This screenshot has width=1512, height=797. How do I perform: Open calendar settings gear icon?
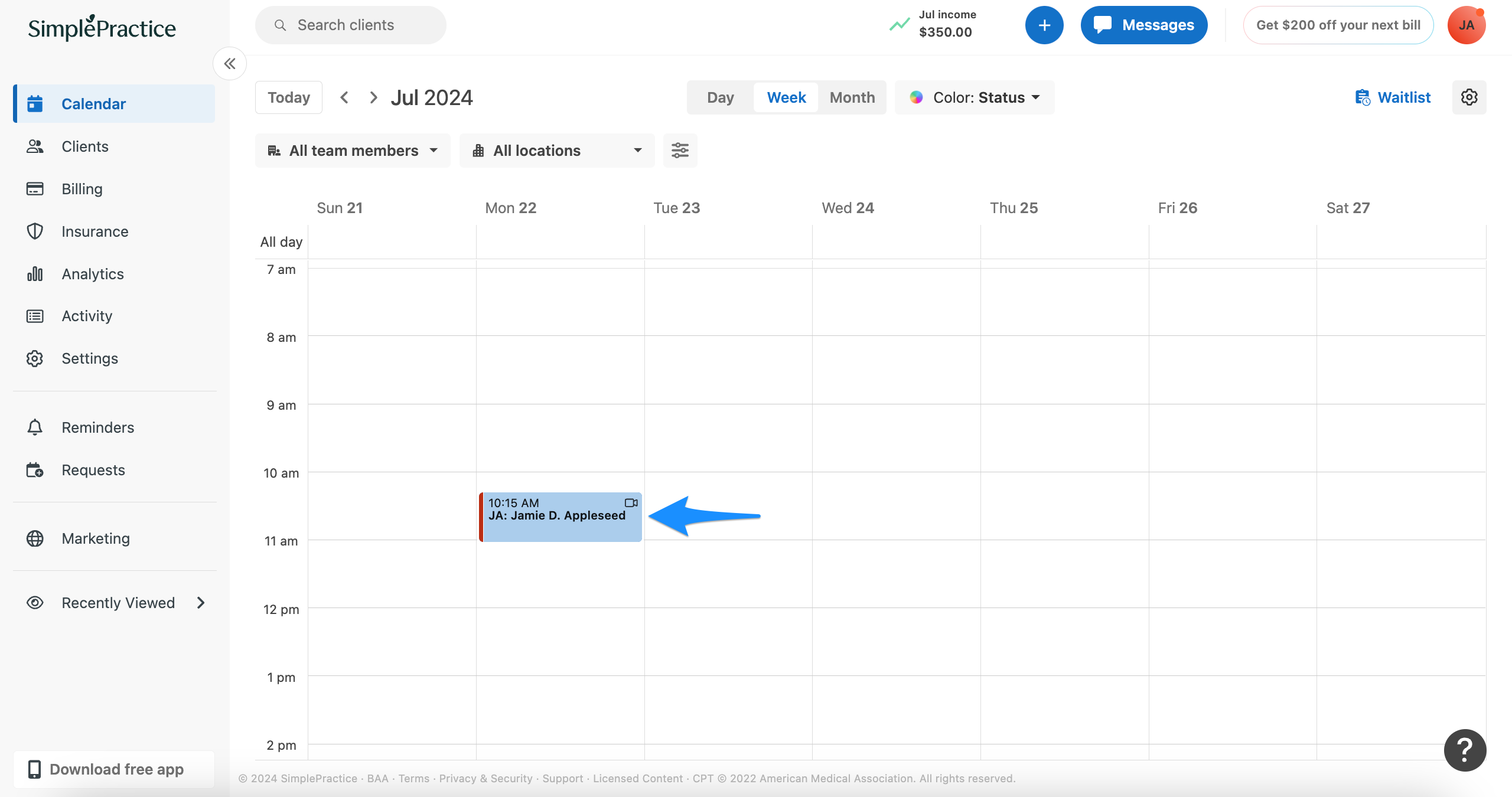pos(1469,97)
